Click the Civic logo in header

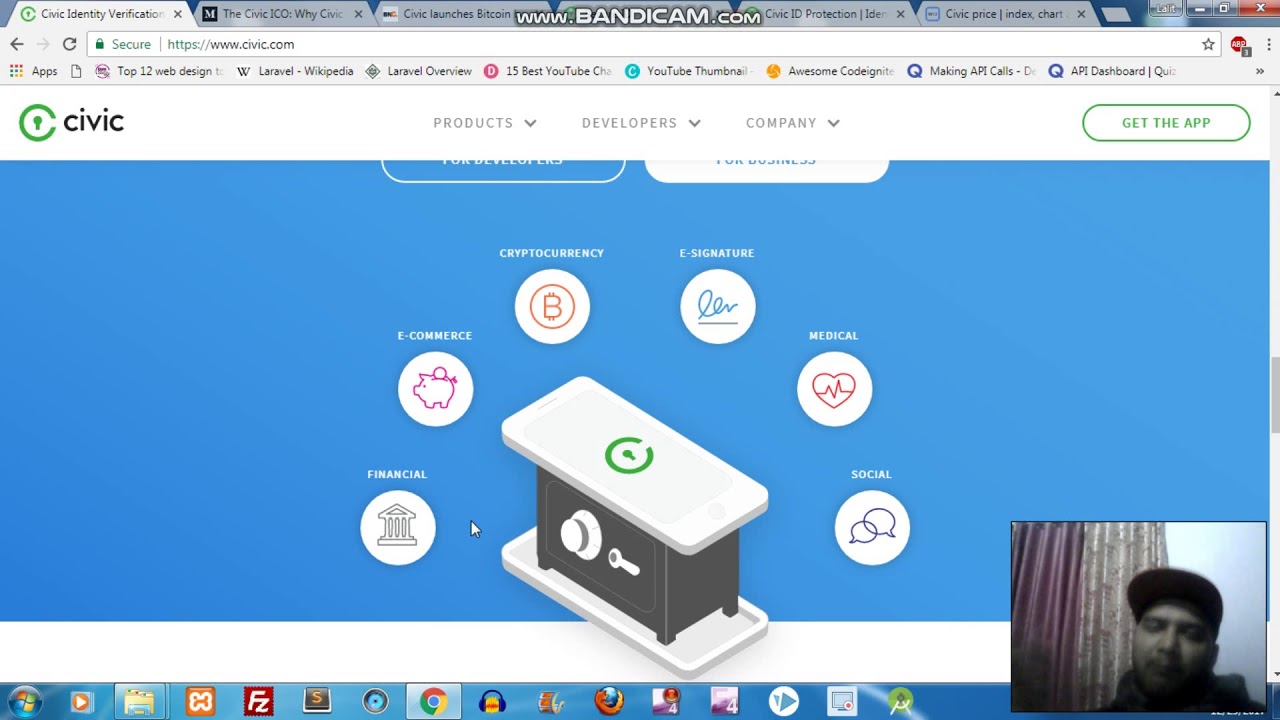tap(71, 123)
